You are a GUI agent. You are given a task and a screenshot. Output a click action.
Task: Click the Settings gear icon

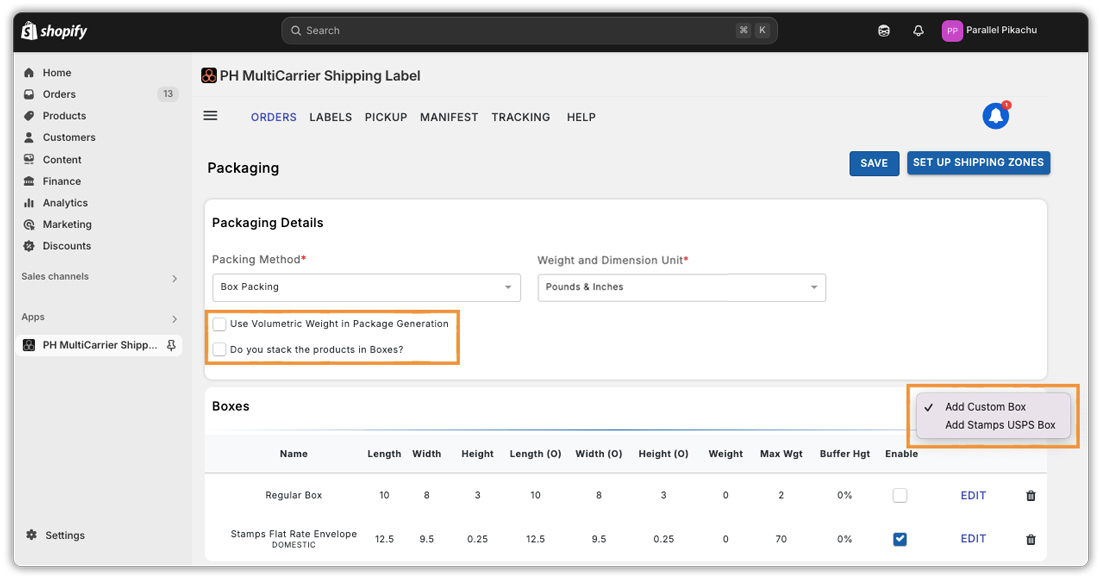pos(32,535)
